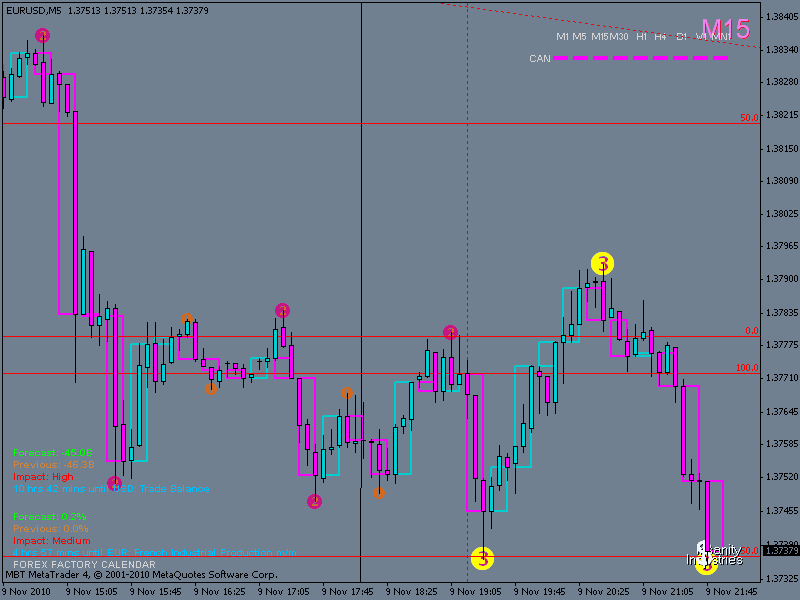Click the magenta 2 marker at the high near 17:05
This screenshot has width=800, height=600.
[x=282, y=310]
